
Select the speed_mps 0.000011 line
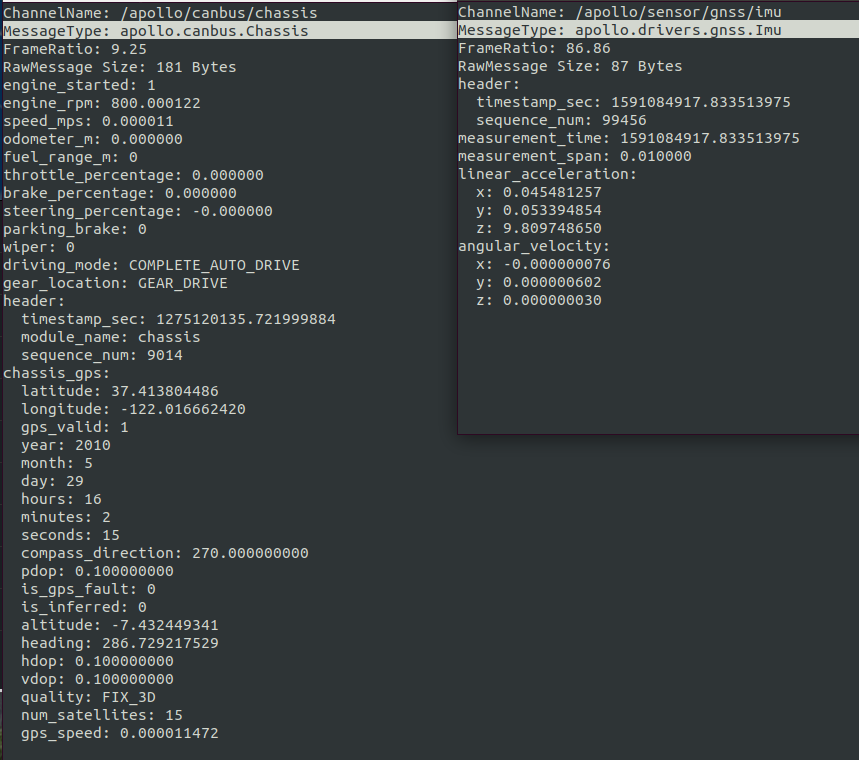pos(88,121)
